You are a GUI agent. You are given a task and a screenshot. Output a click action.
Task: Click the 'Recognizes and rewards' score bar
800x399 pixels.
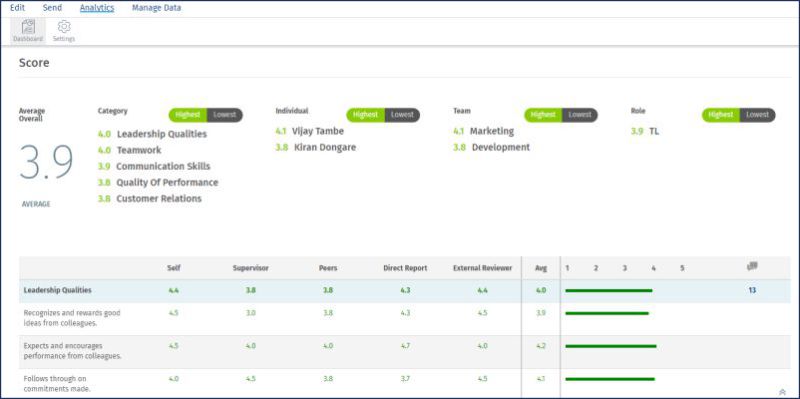(x=607, y=313)
